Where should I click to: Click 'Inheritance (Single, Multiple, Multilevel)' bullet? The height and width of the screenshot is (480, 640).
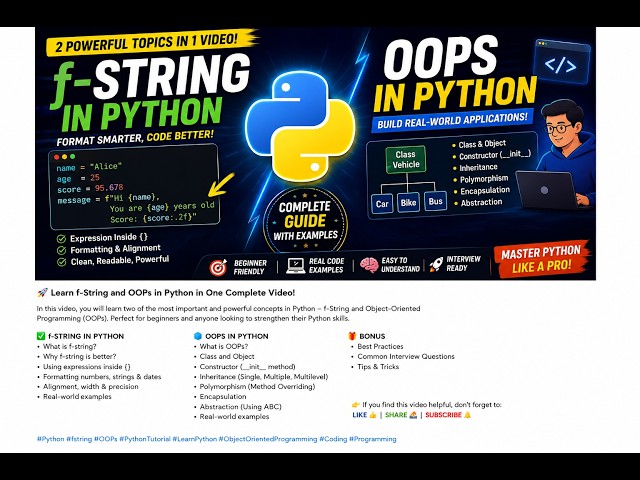pos(264,377)
